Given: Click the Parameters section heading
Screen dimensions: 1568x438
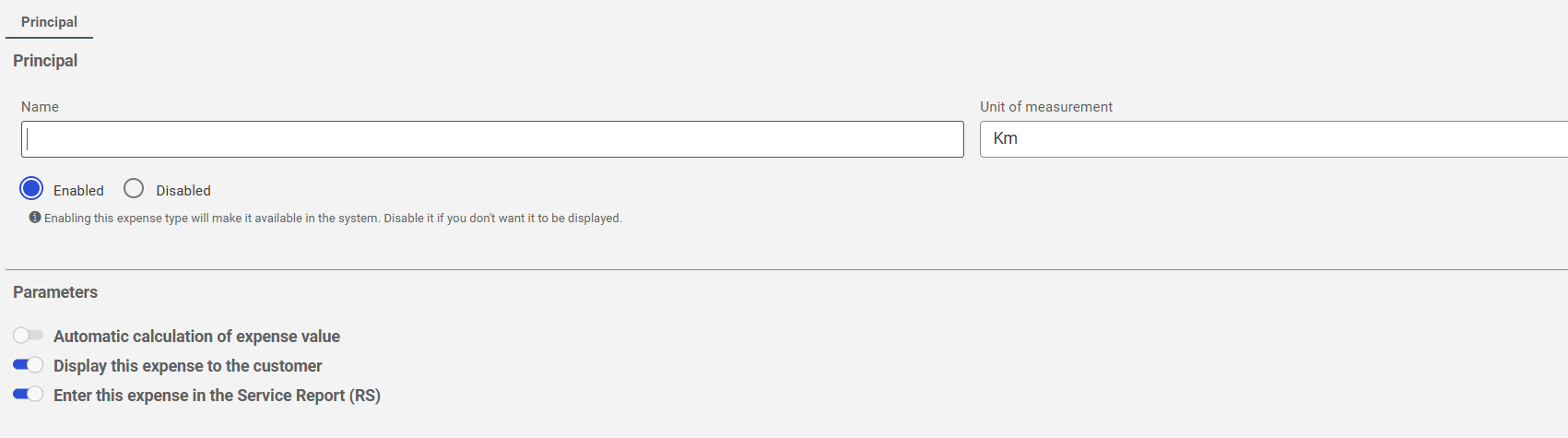Looking at the screenshot, I should pos(55,292).
